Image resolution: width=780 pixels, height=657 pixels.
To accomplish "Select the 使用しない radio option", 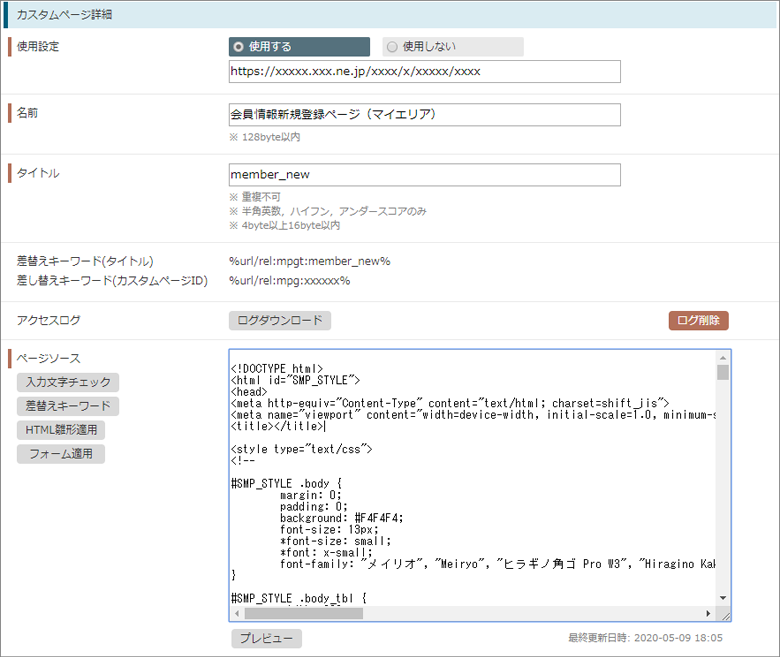I will tap(453, 47).
